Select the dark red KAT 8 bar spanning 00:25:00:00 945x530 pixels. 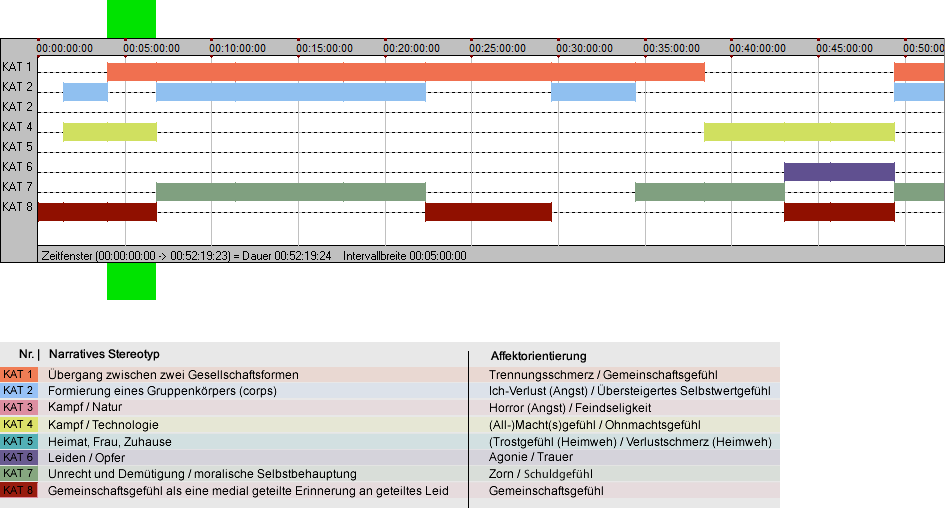point(488,212)
